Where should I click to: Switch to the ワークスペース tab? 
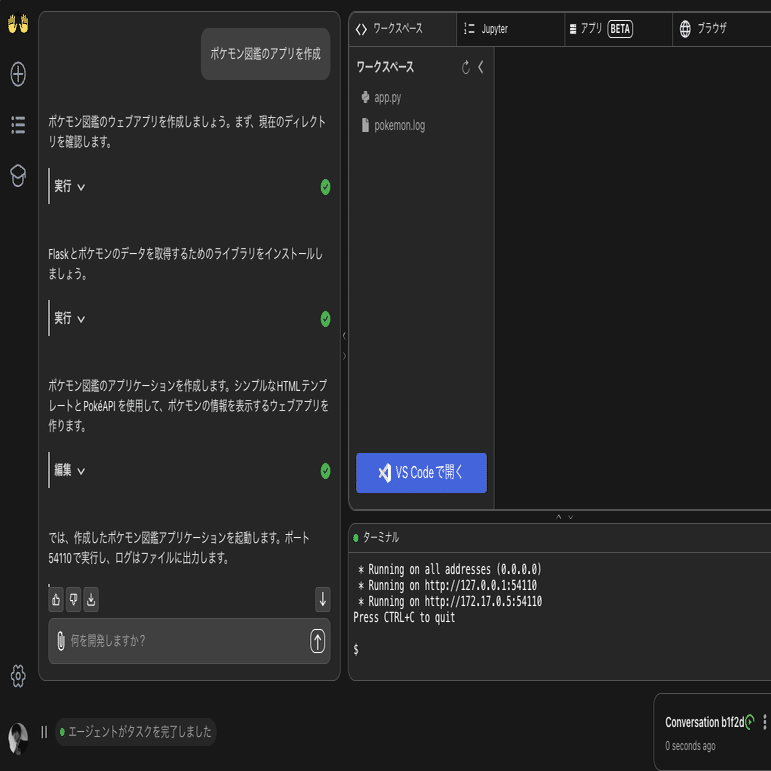click(402, 29)
